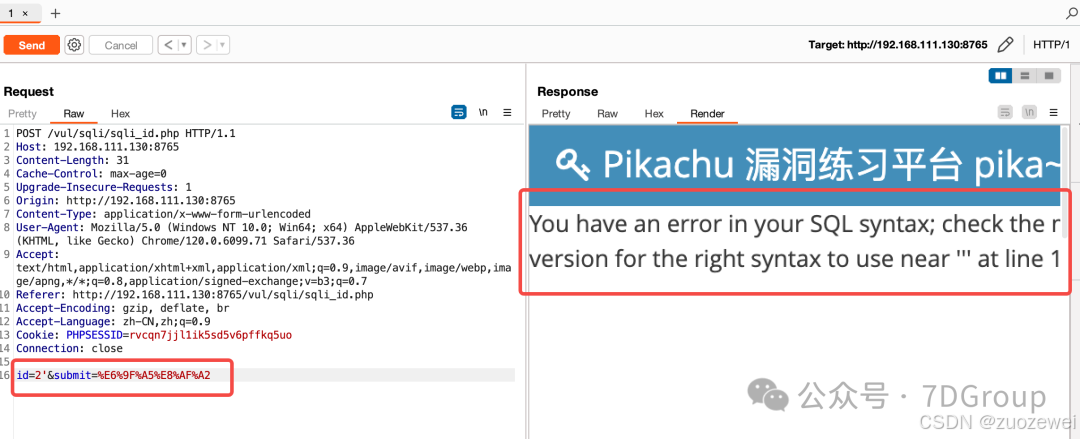Image resolution: width=1080 pixels, height=439 pixels.
Task: Click the SQL syntax error message
Action: (794, 241)
